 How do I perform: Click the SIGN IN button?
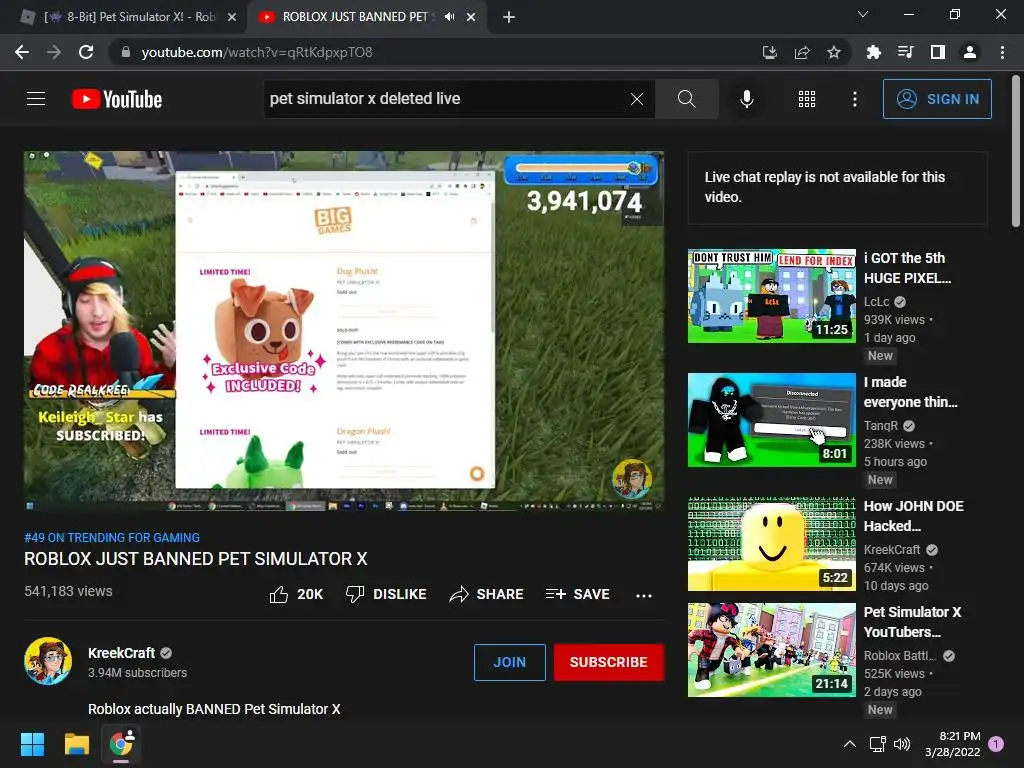point(937,99)
